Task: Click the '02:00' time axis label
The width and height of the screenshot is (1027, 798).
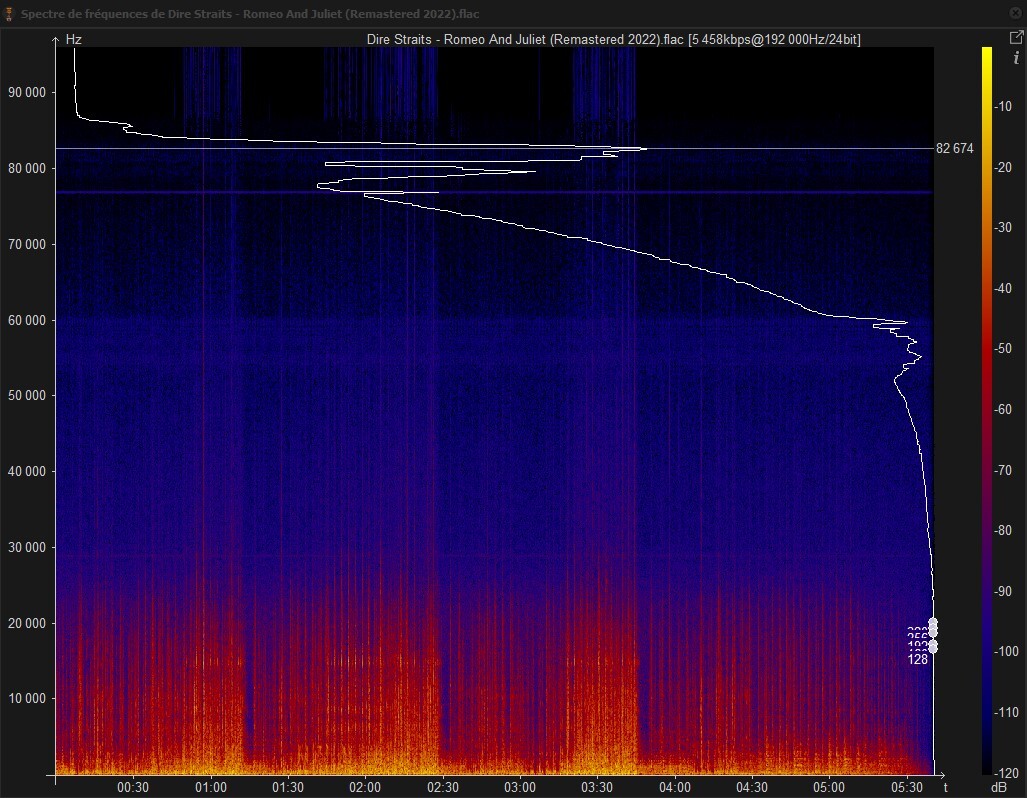Action: pyautogui.click(x=365, y=788)
